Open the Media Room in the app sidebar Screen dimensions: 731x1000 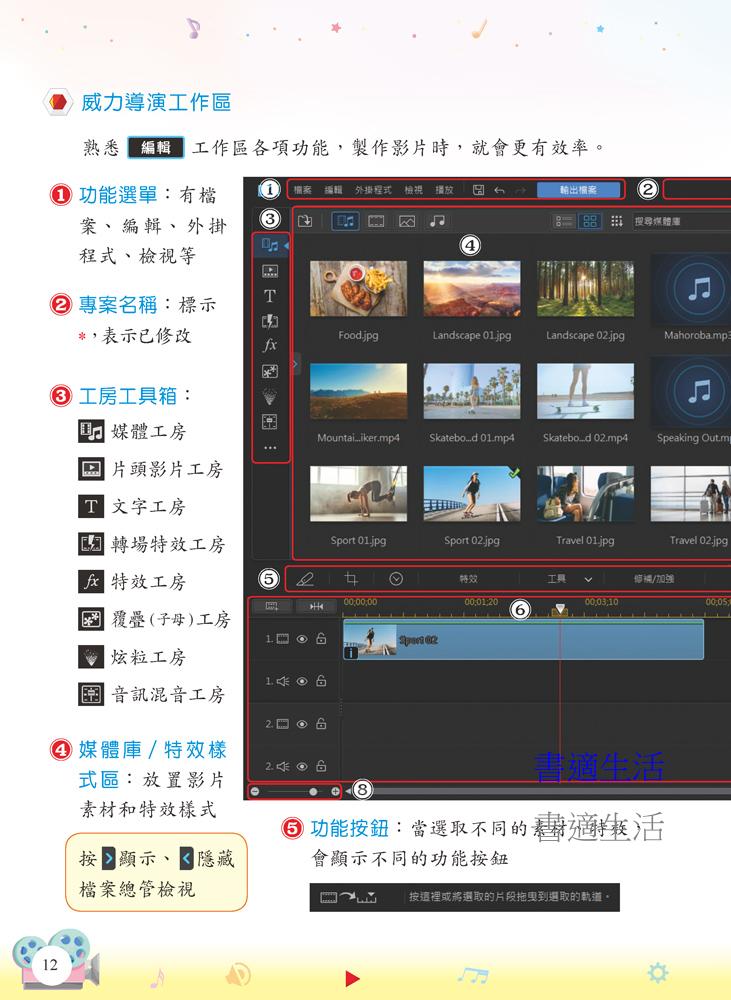point(270,246)
